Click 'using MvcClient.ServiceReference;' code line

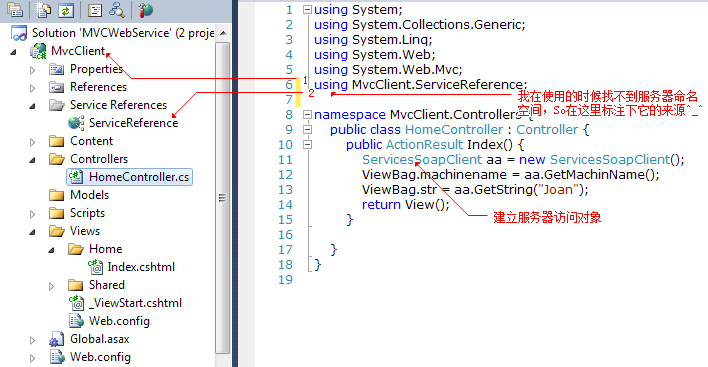click(x=420, y=84)
